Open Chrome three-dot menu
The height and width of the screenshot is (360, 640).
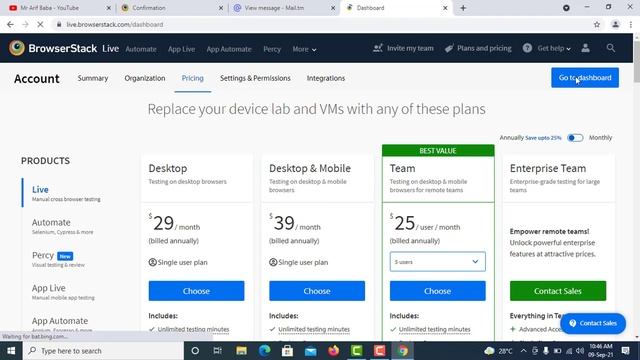631,24
